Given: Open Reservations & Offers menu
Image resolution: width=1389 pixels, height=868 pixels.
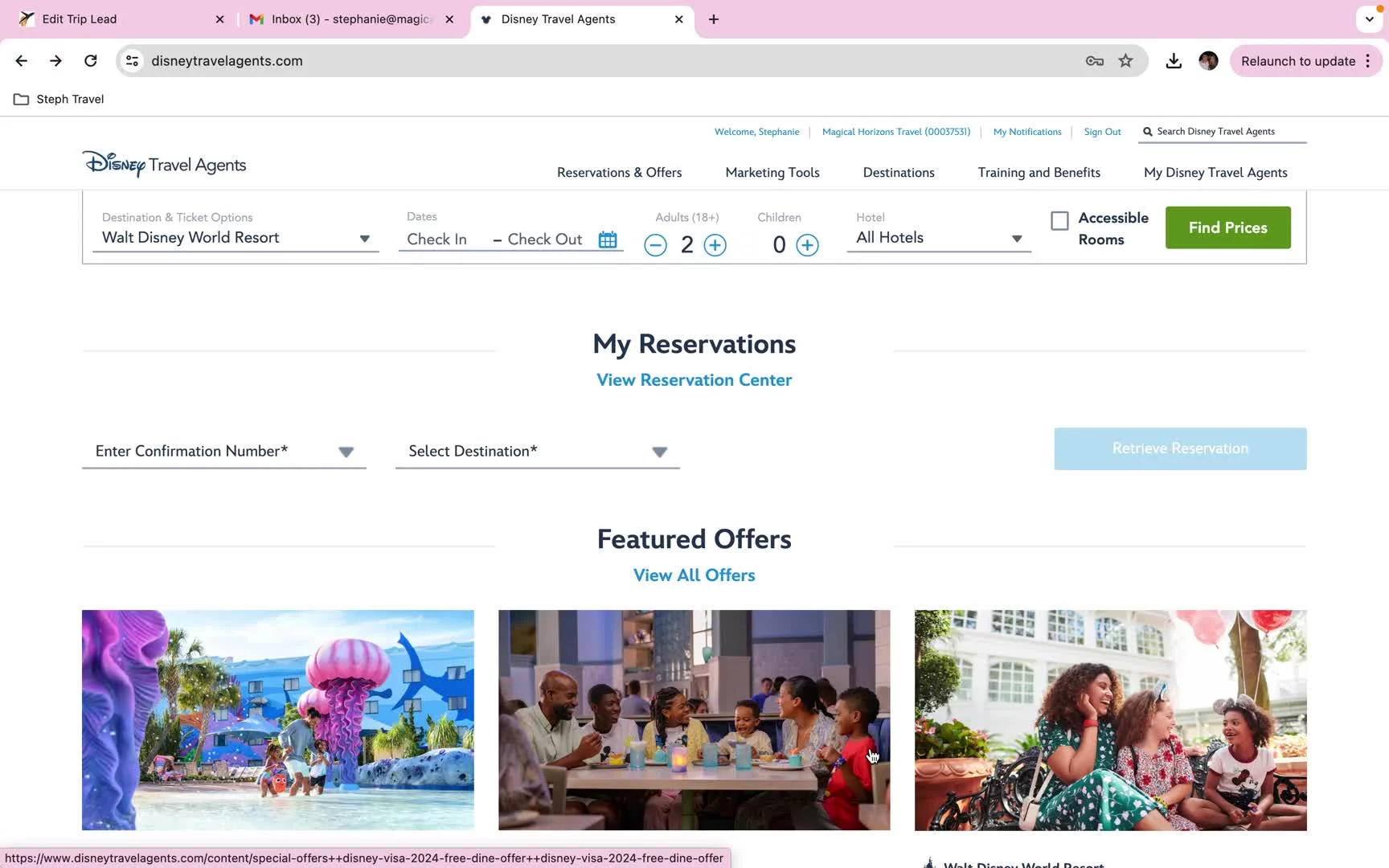Looking at the screenshot, I should pos(619,173).
